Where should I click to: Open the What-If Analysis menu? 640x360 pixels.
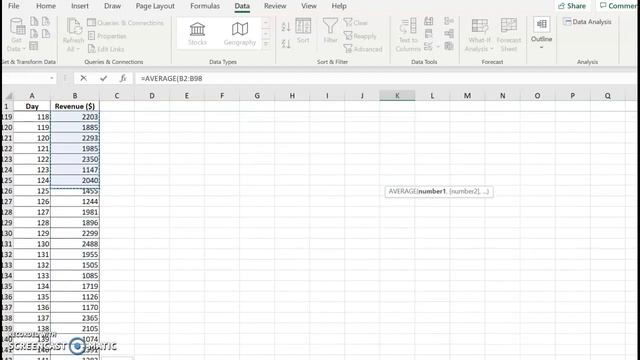tap(479, 35)
